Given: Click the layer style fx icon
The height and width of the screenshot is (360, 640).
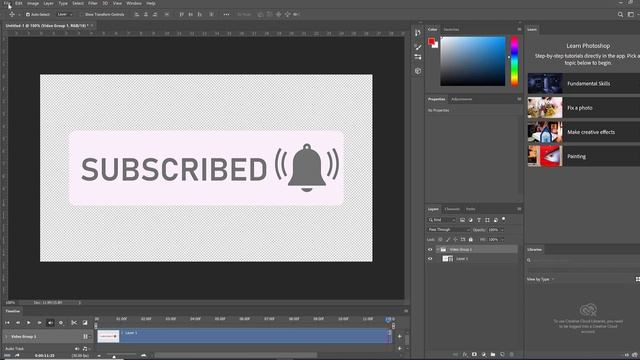Looking at the screenshot, I should pyautogui.click(x=465, y=355).
